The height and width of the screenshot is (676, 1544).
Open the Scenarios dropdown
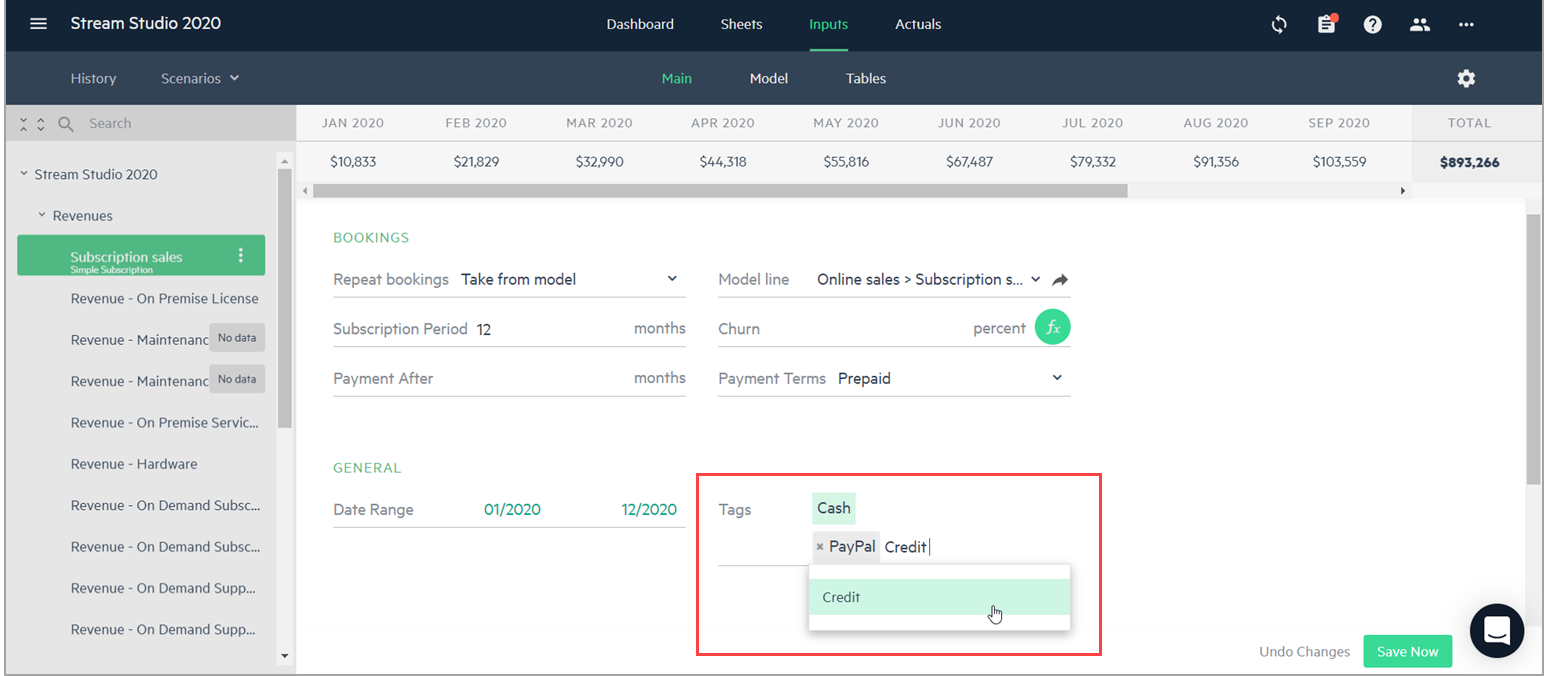pos(200,78)
